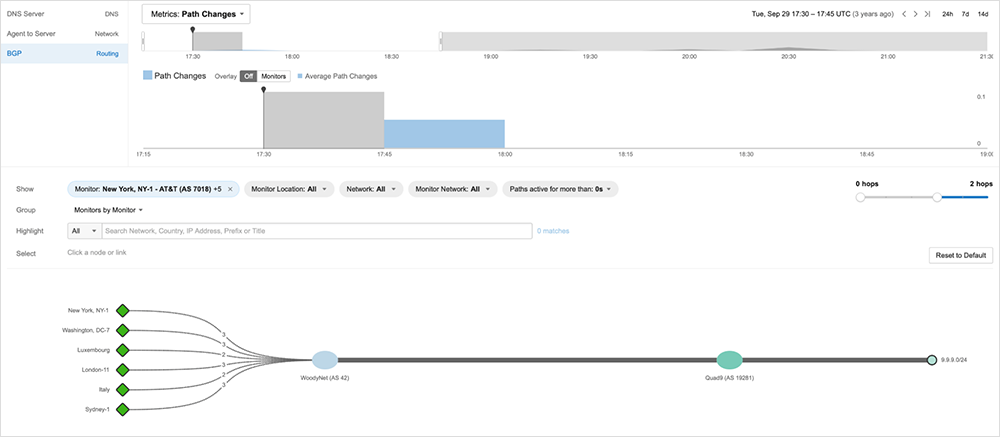1000x437 pixels.
Task: Select the Sydney-1 monitor diamond node
Action: [x=122, y=410]
